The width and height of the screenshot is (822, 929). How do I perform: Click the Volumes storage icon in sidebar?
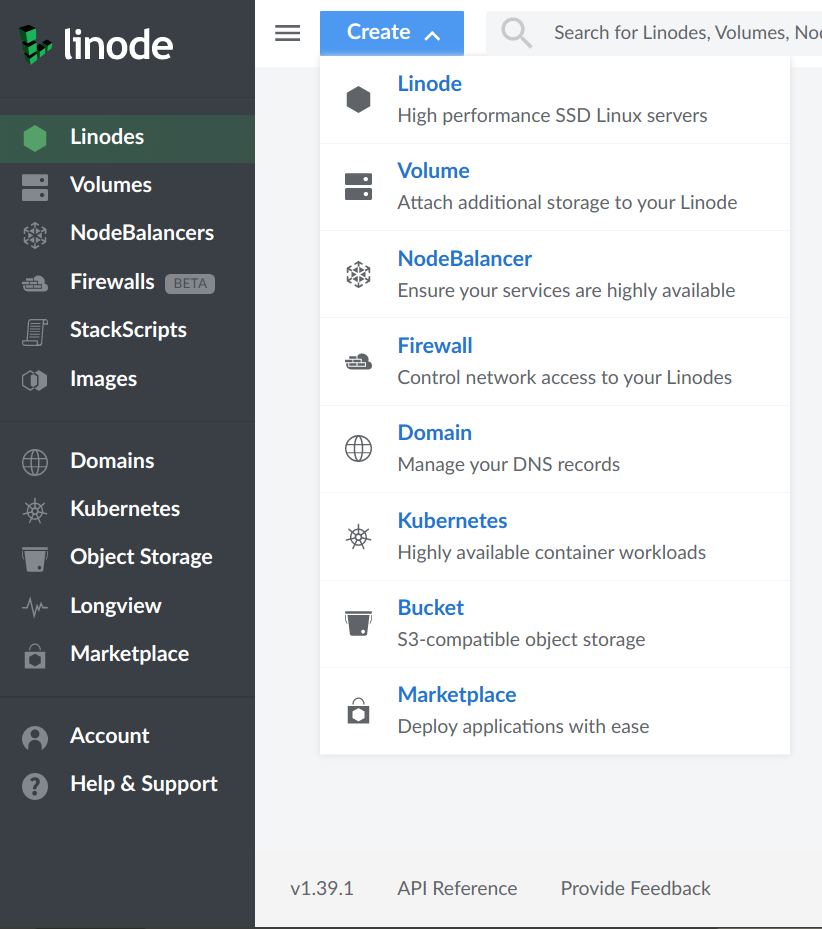pos(35,187)
